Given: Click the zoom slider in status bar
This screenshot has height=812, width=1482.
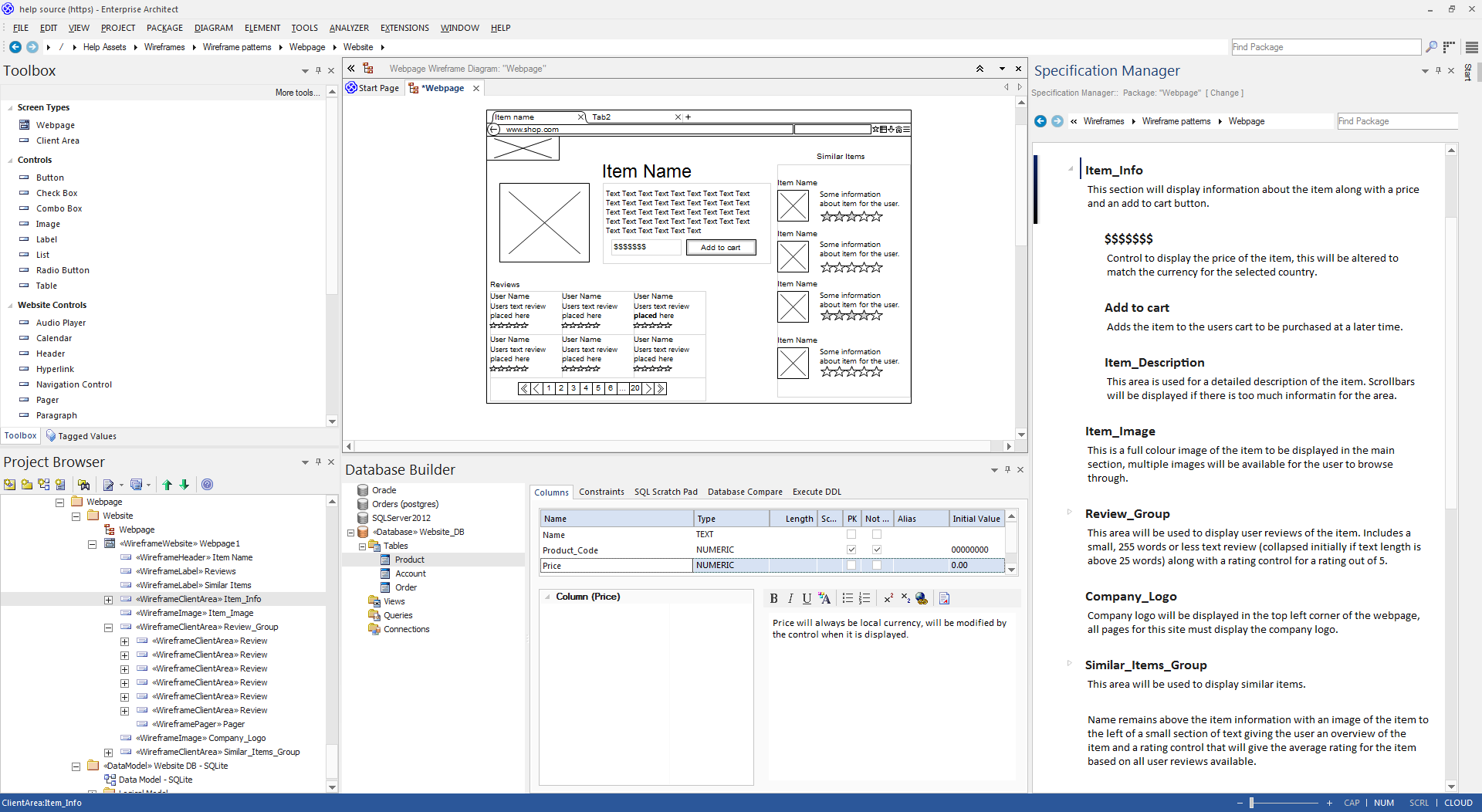Looking at the screenshot, I should (x=1251, y=803).
